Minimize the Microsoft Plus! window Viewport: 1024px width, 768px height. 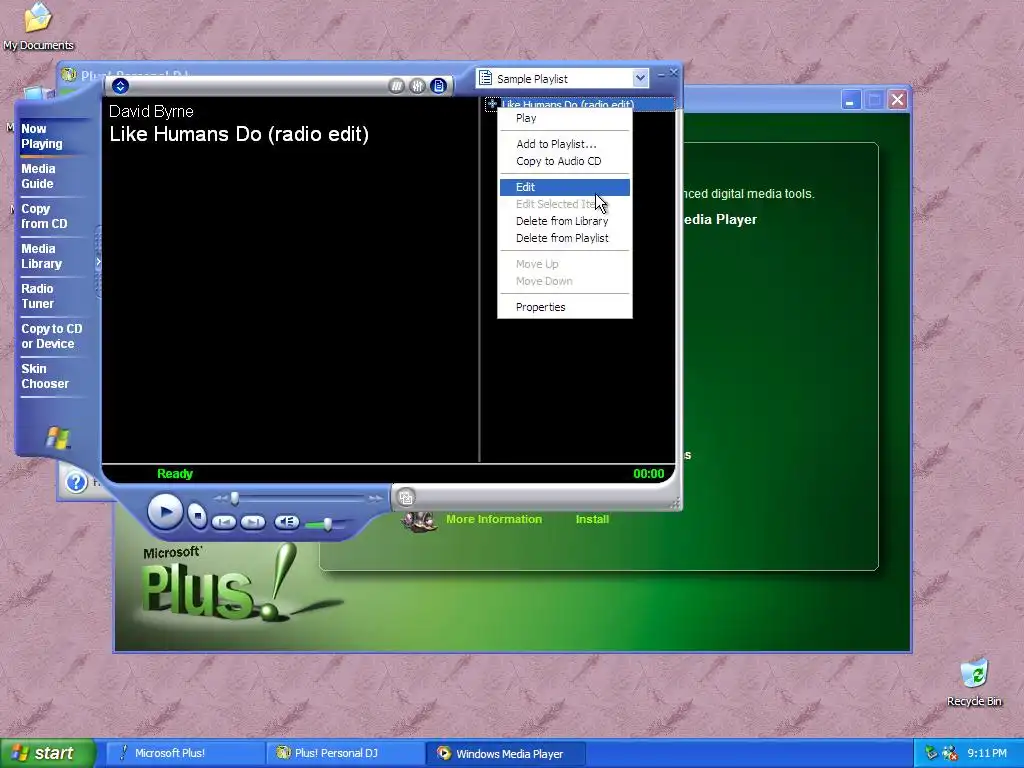(850, 100)
